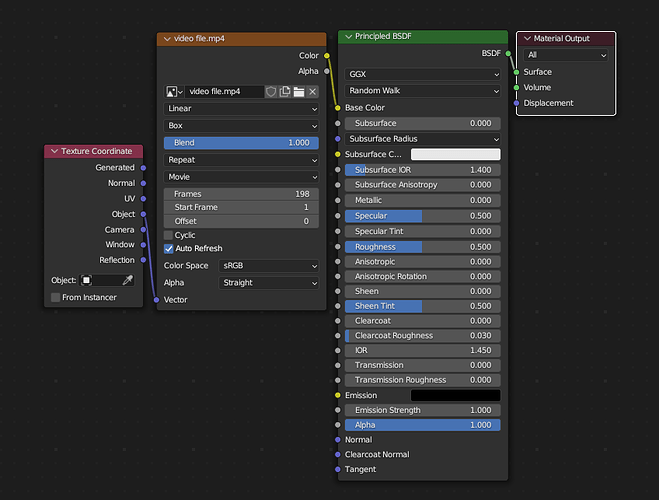
Task: Click the IOR value field
Action: coord(423,350)
